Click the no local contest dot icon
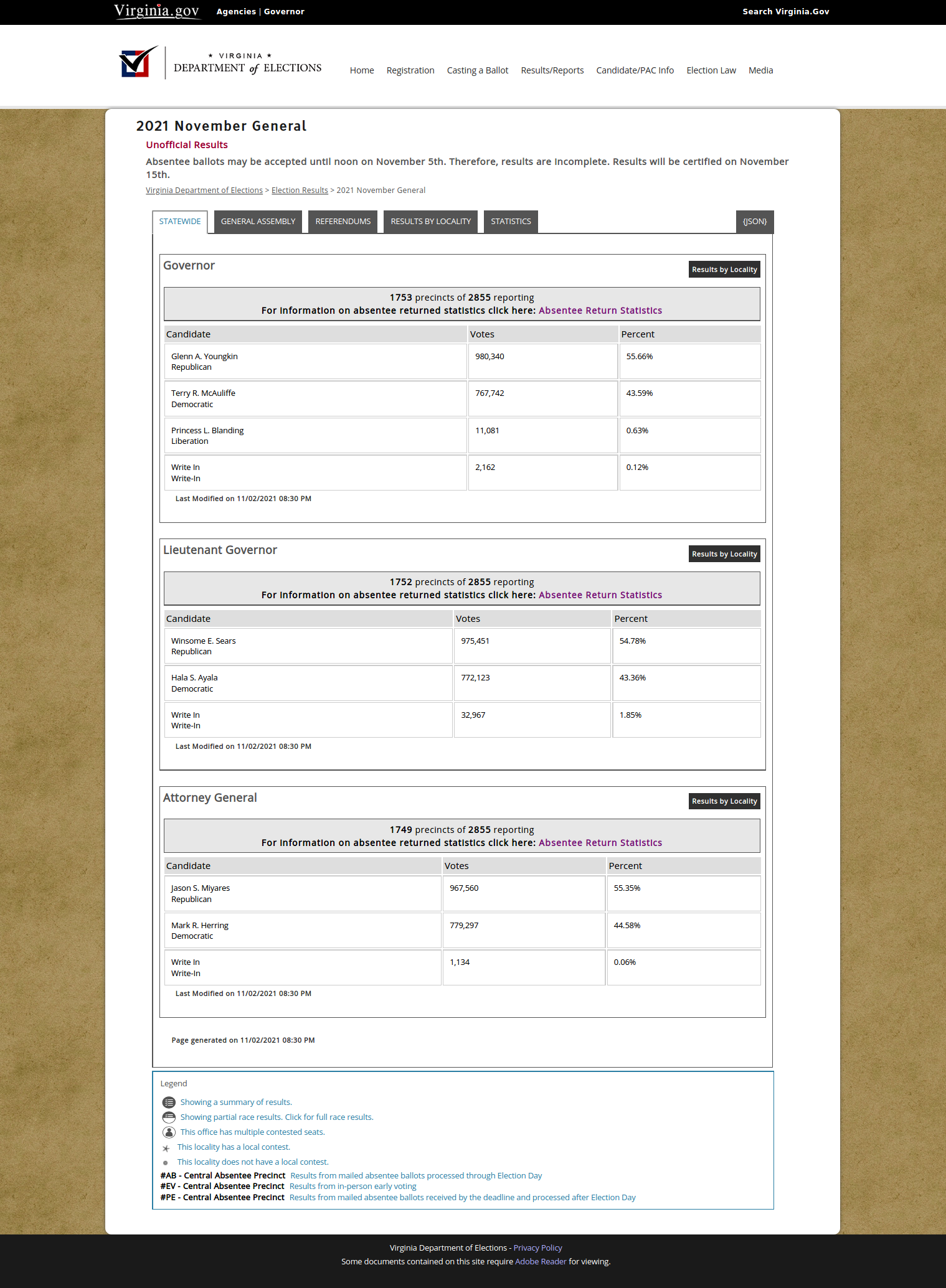This screenshot has height=1288, width=946. point(165,1163)
